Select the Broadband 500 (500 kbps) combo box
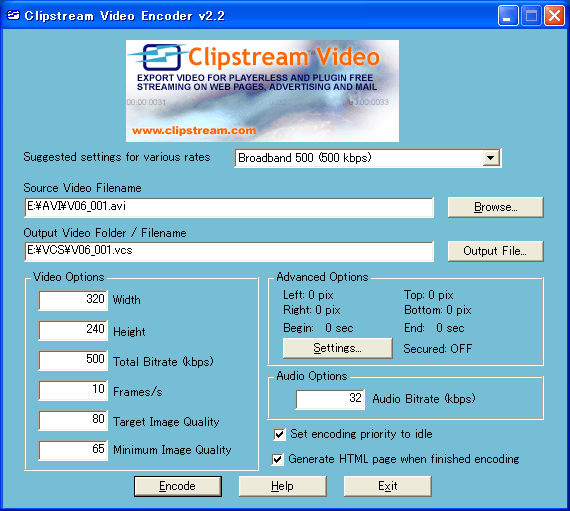 click(x=368, y=158)
